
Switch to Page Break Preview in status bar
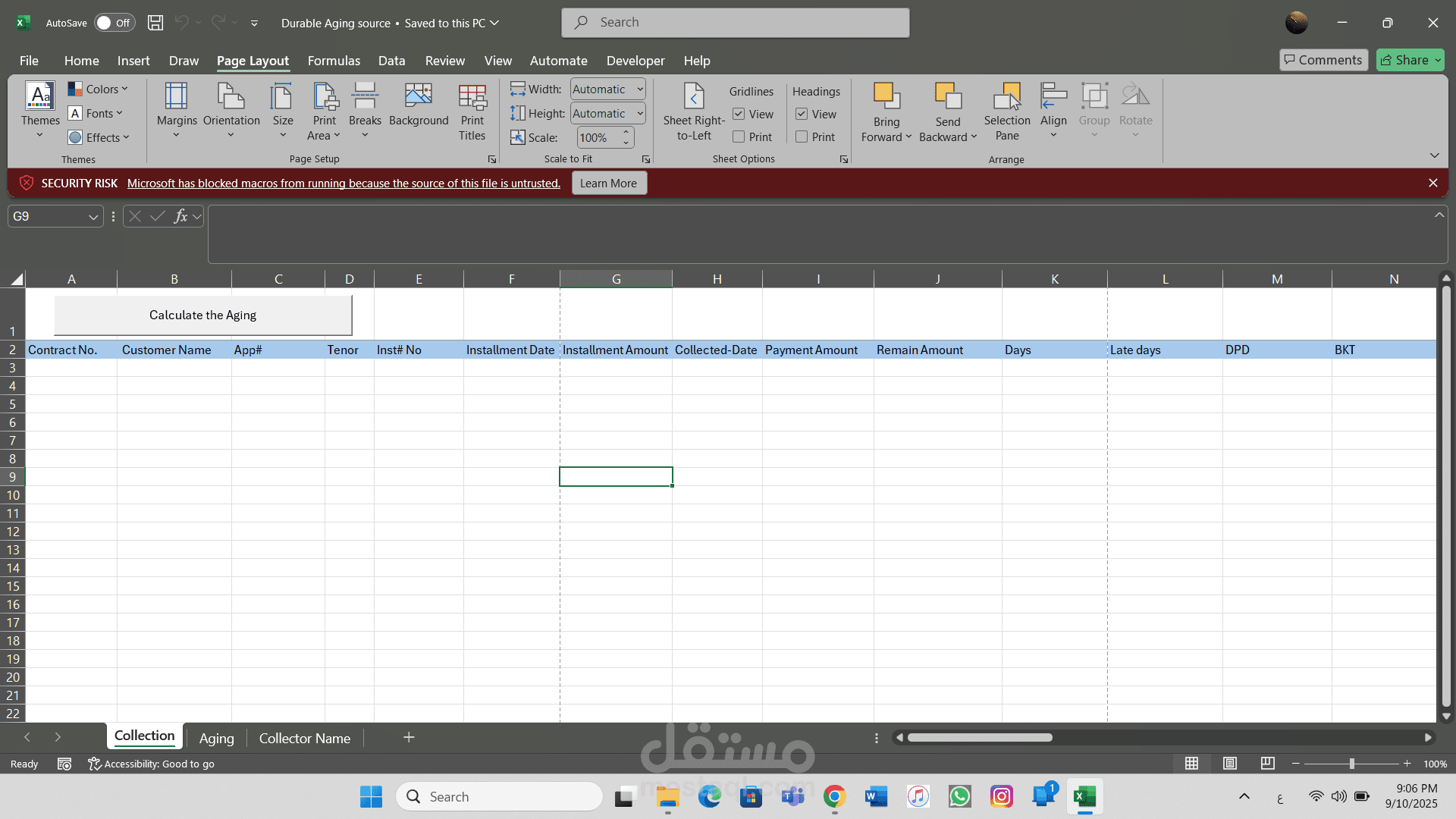click(1267, 764)
